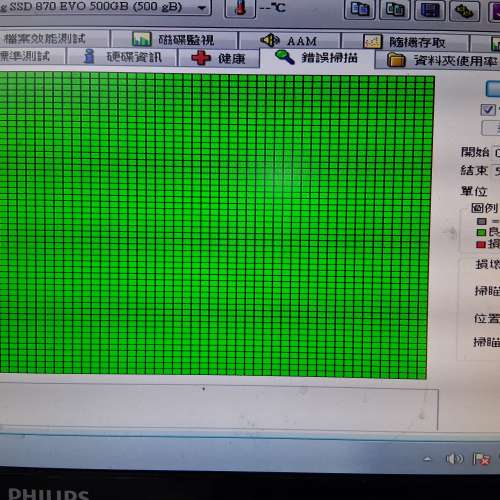Click the blue start scan button
The image size is (500, 500).
pyautogui.click(x=493, y=89)
